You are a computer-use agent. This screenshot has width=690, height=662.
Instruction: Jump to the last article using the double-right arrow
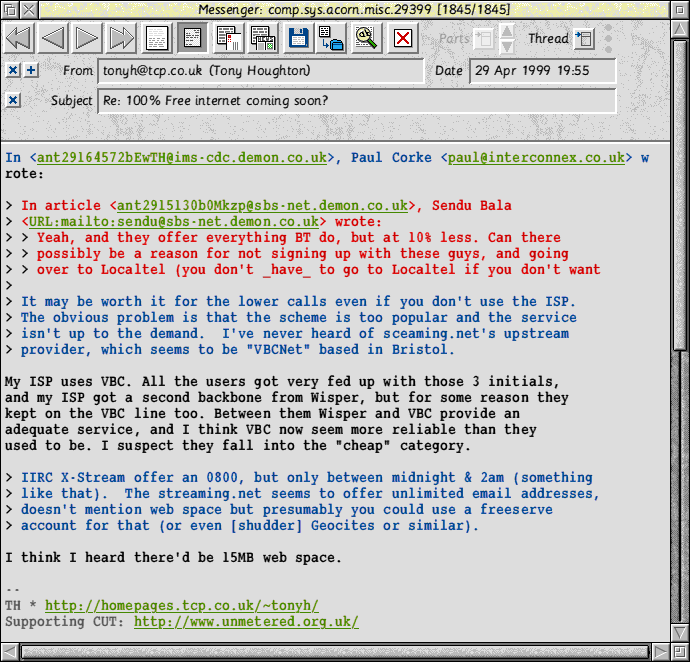[122, 39]
